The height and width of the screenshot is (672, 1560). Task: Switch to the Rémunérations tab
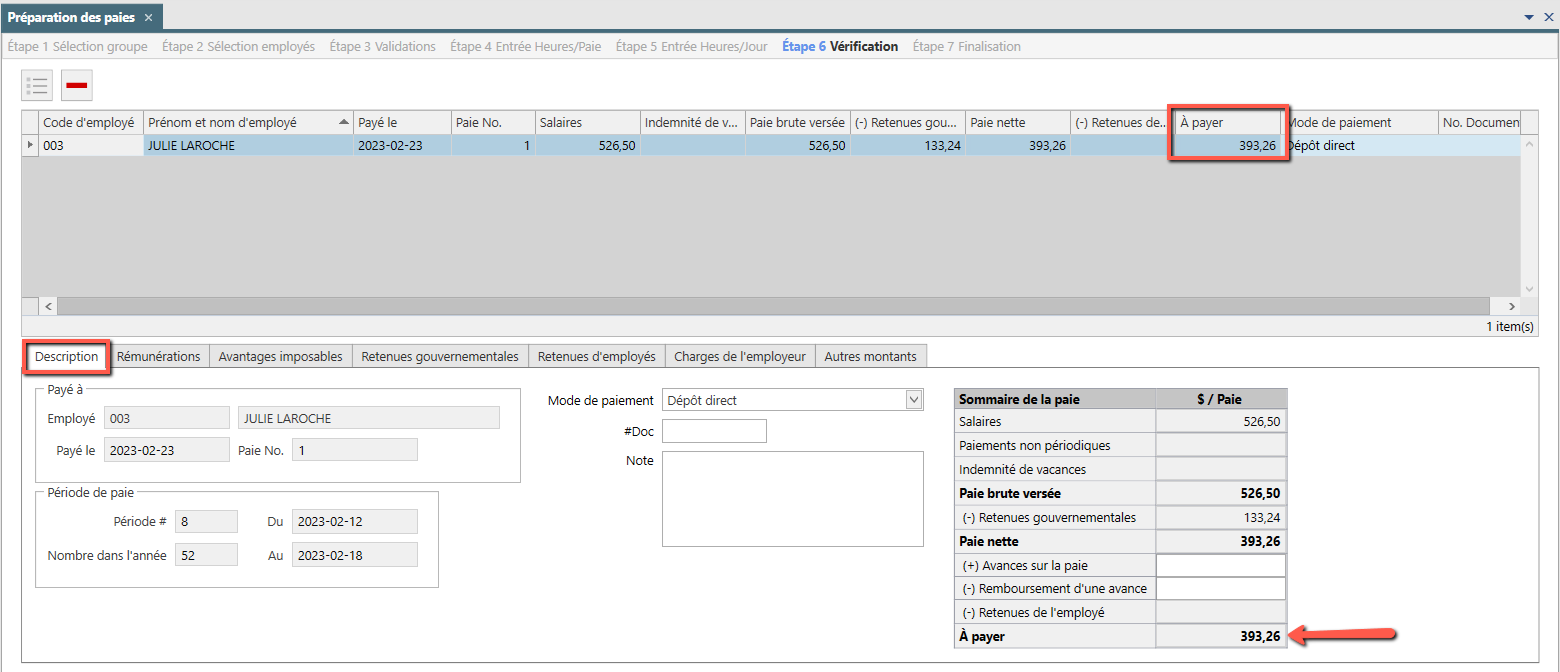pos(158,356)
